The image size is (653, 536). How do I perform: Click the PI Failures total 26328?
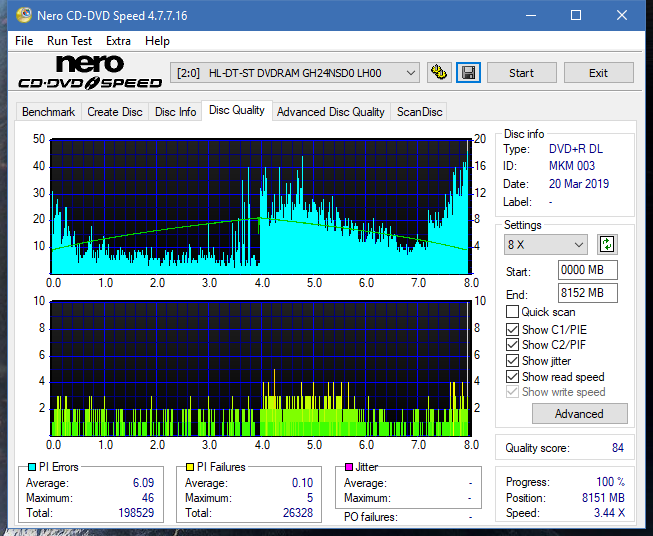click(x=297, y=513)
